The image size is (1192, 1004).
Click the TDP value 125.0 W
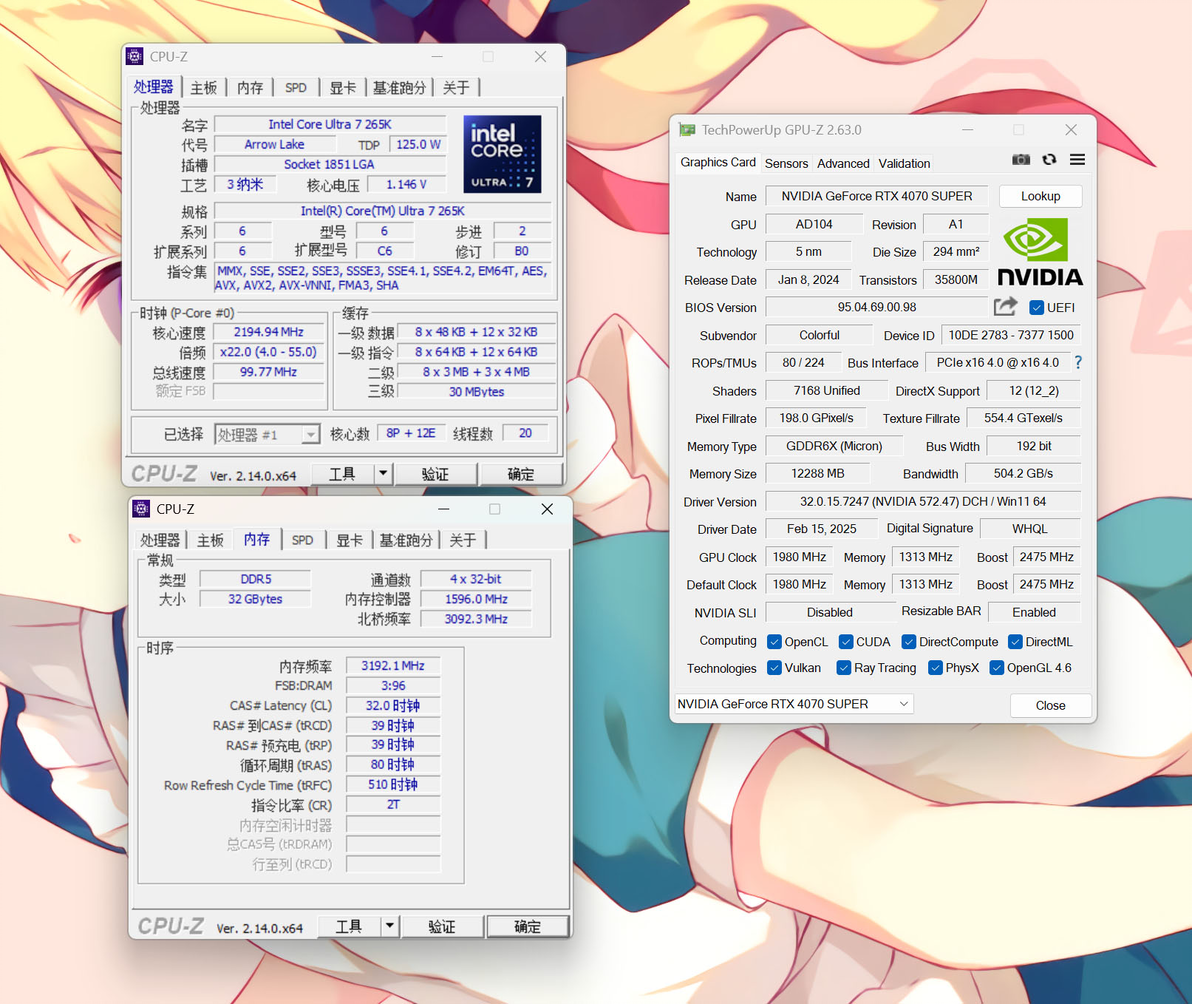tap(418, 144)
